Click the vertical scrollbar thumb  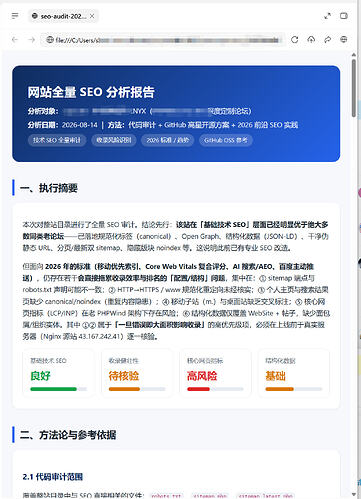point(354,88)
